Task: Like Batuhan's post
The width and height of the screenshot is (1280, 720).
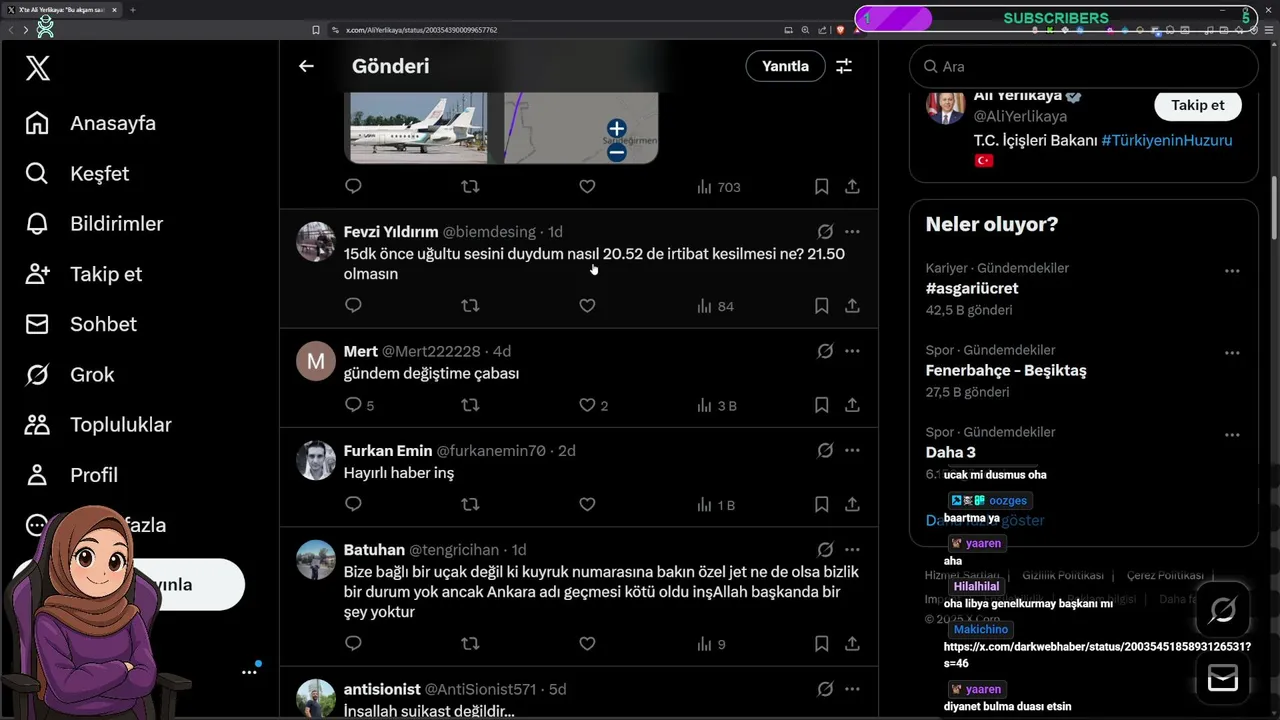Action: pos(587,643)
